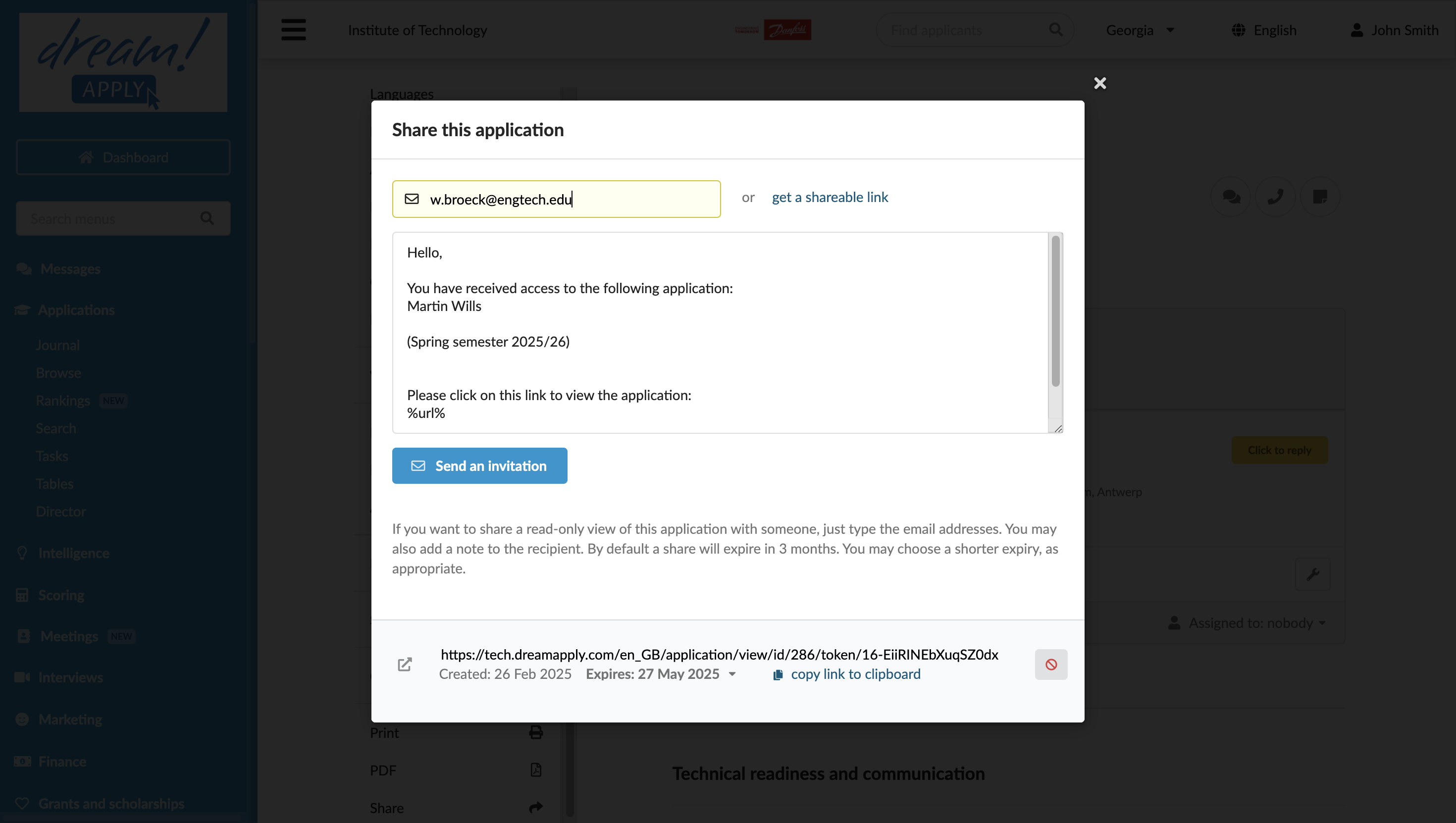Click Institute of Technology title
Viewport: 1456px width, 823px height.
click(417, 30)
